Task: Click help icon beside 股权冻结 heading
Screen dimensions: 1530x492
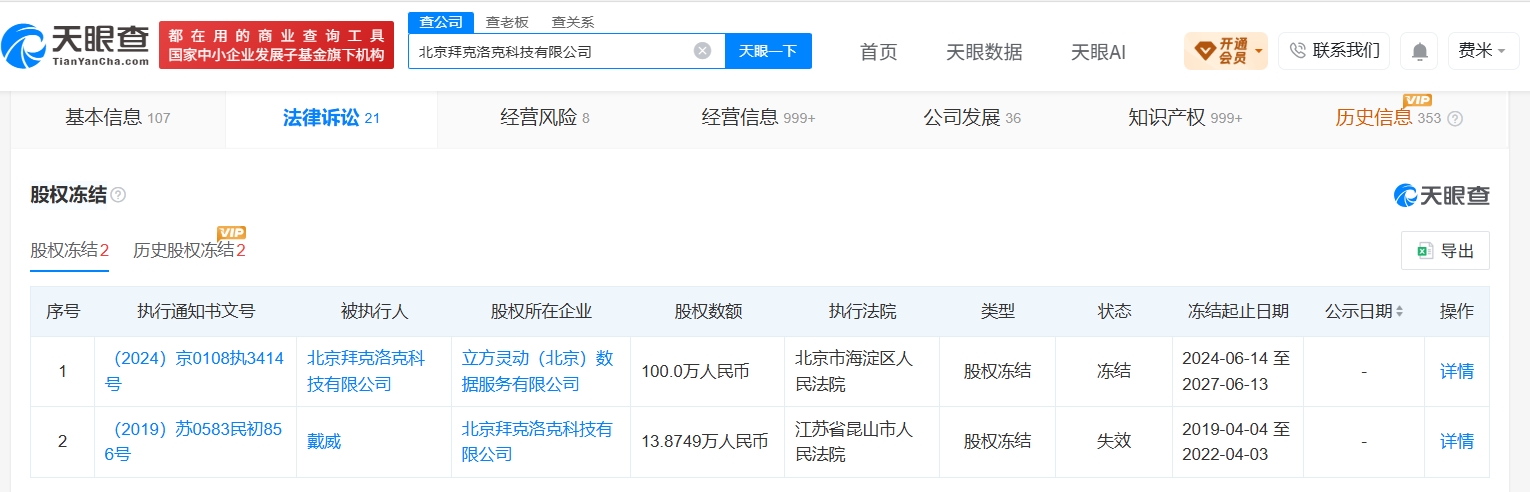Action: click(x=118, y=195)
